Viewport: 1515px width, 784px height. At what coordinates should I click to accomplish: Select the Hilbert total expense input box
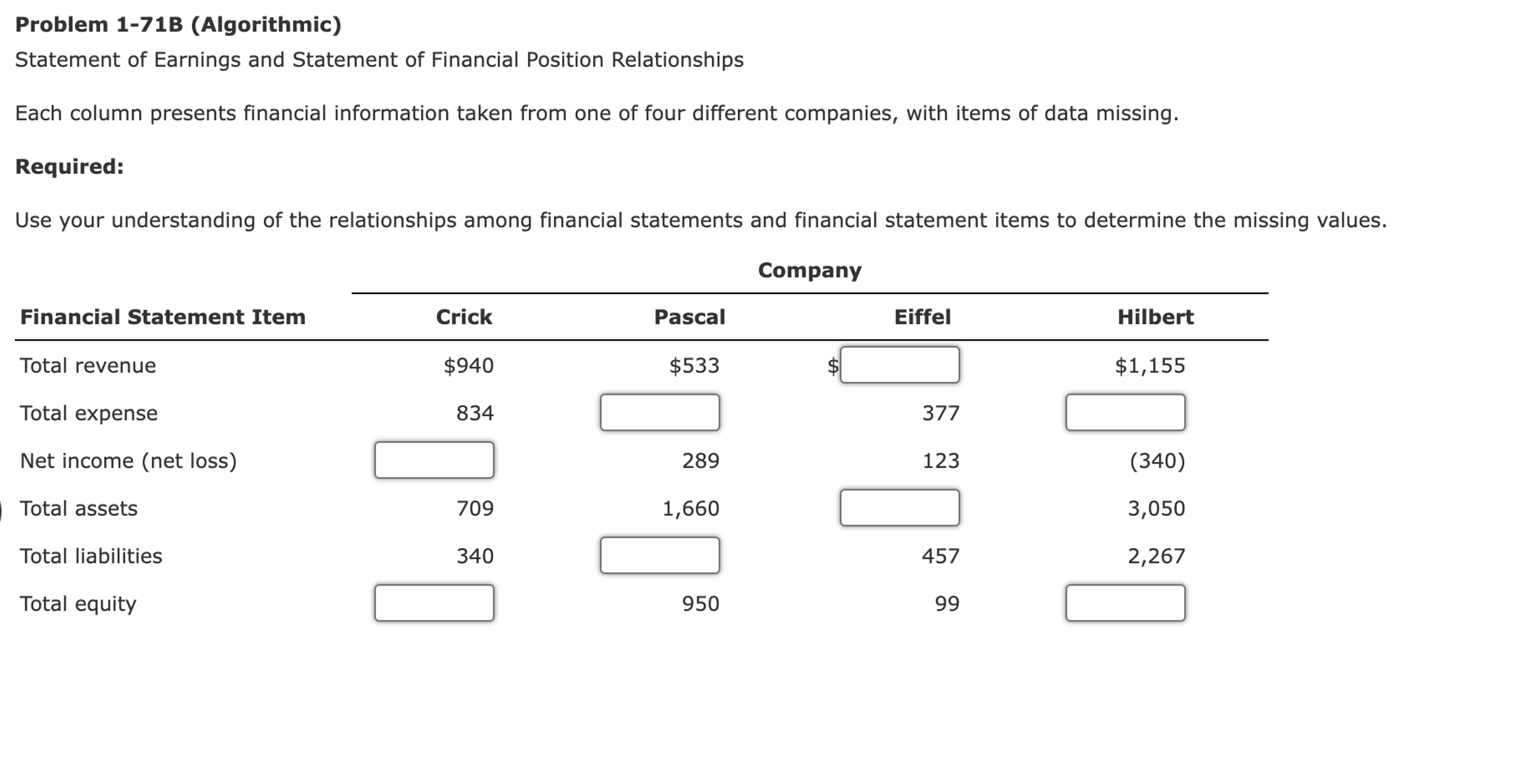coord(1125,413)
